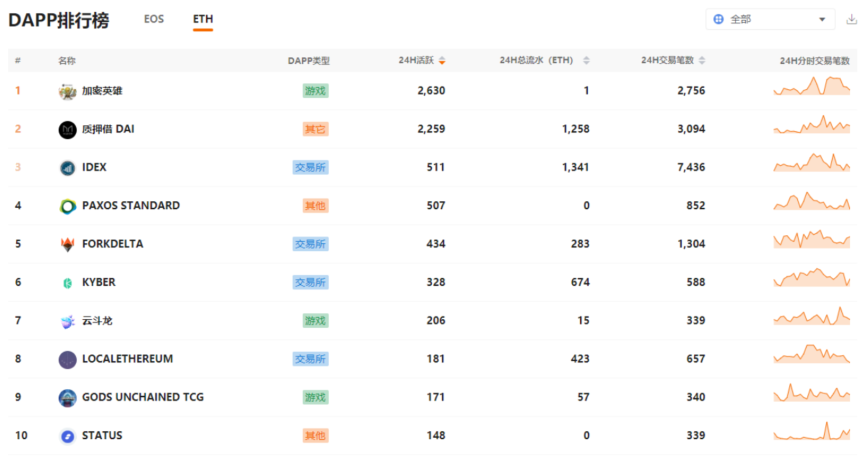Open the 云斗龙 name link
Screen dimensions: 864x462
[x=97, y=321]
